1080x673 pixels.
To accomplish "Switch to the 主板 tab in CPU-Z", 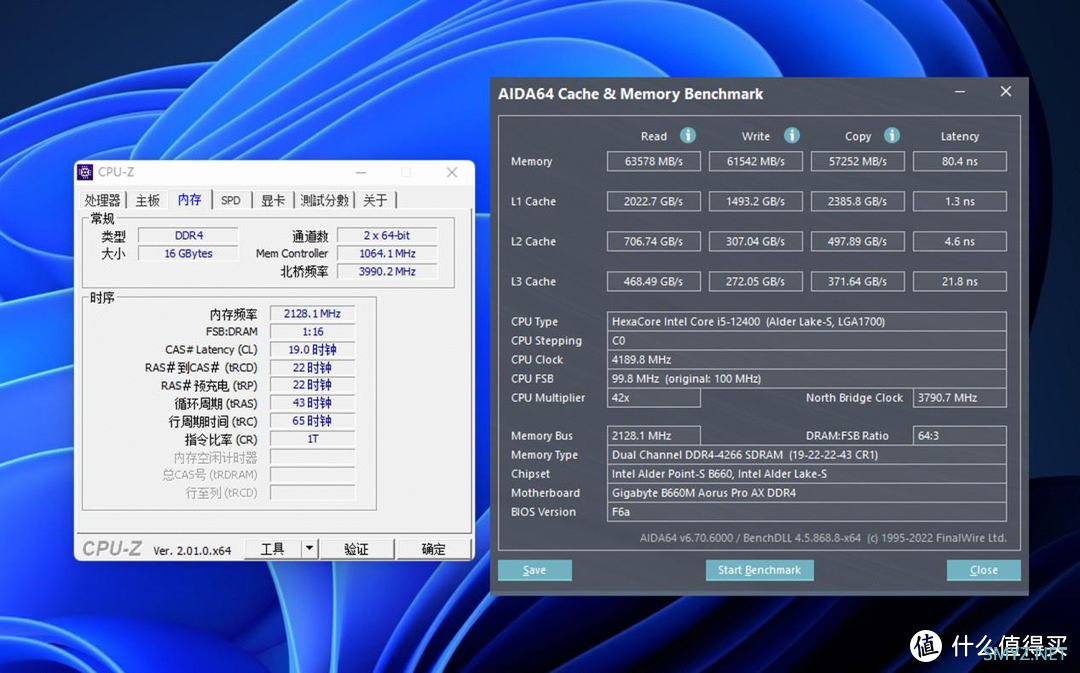I will (x=147, y=200).
